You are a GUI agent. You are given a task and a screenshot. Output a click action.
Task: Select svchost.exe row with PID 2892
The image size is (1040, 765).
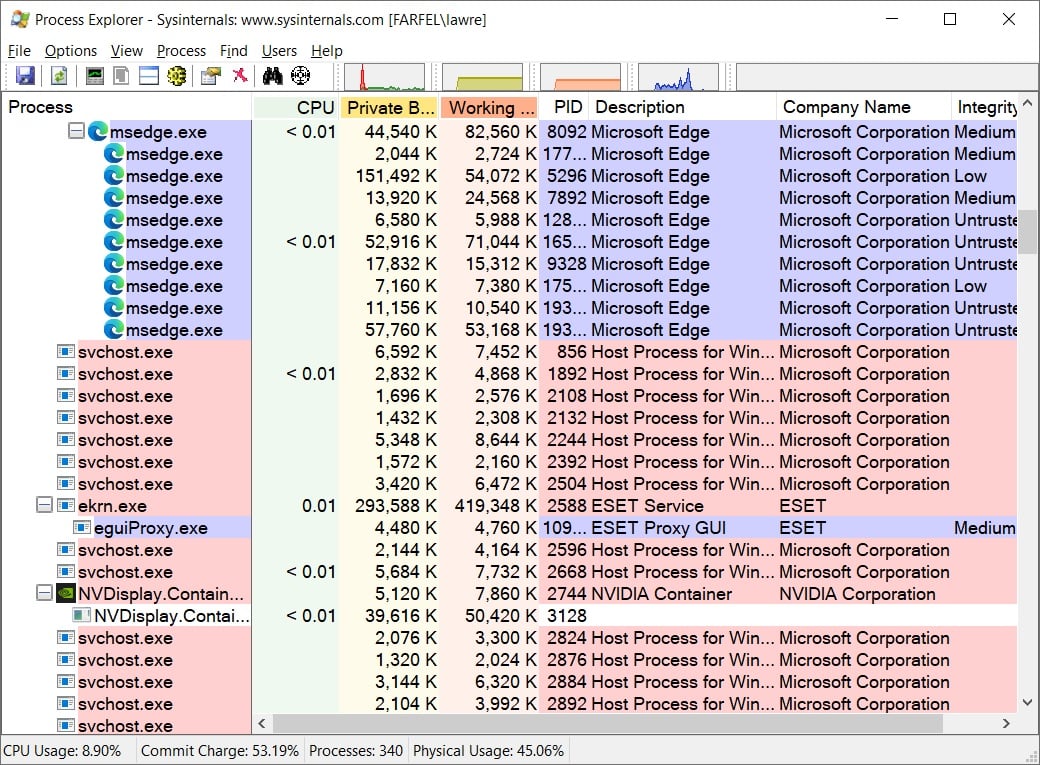509,703
